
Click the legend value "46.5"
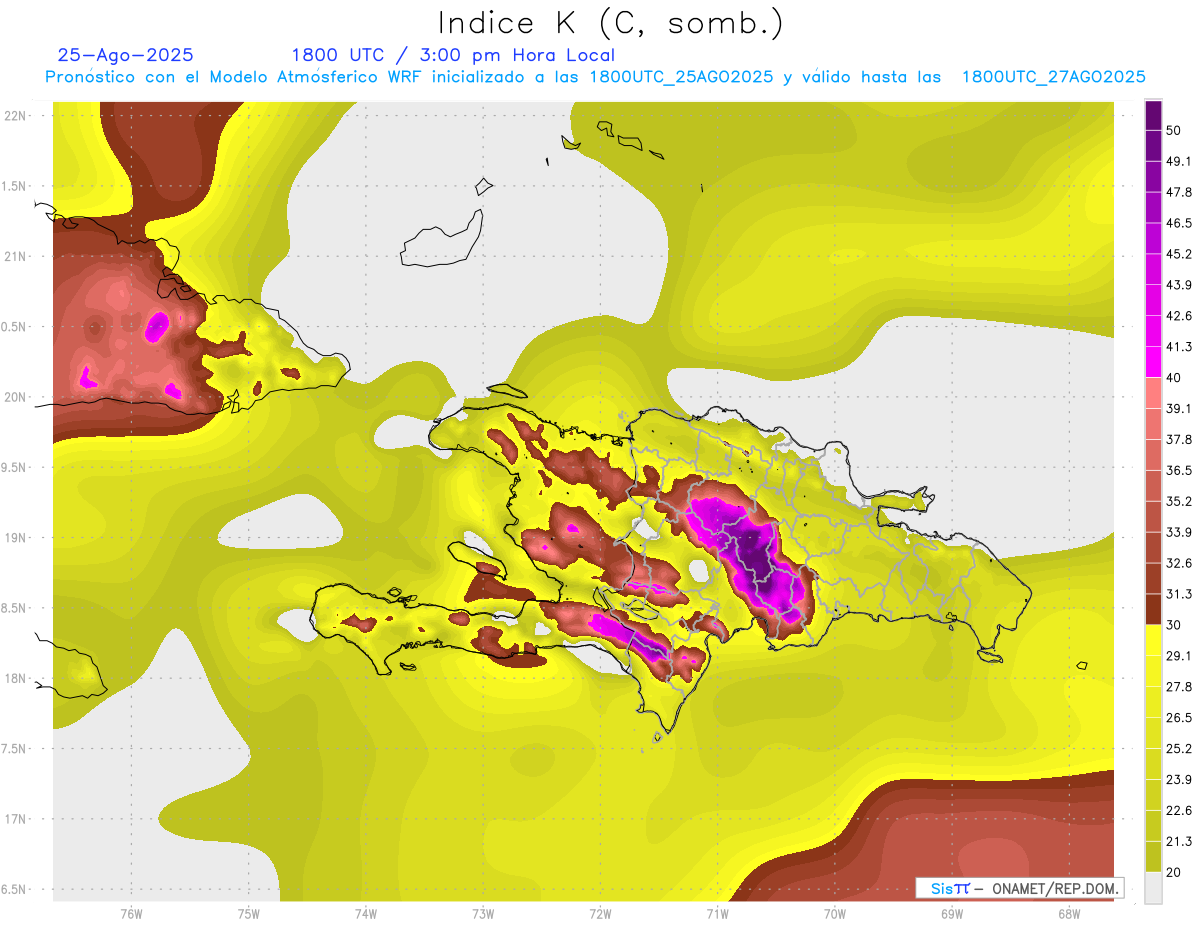tap(1178, 223)
